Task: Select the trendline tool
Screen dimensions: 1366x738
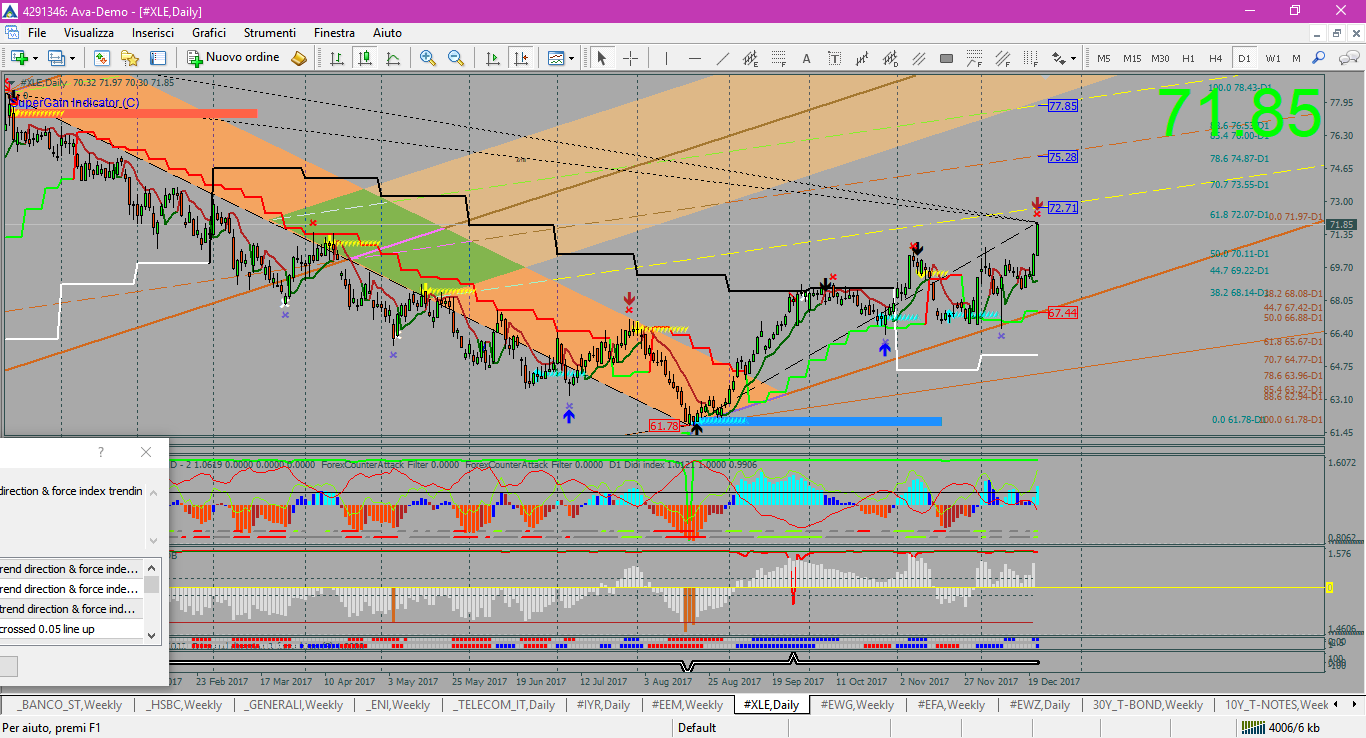Action: click(x=722, y=58)
